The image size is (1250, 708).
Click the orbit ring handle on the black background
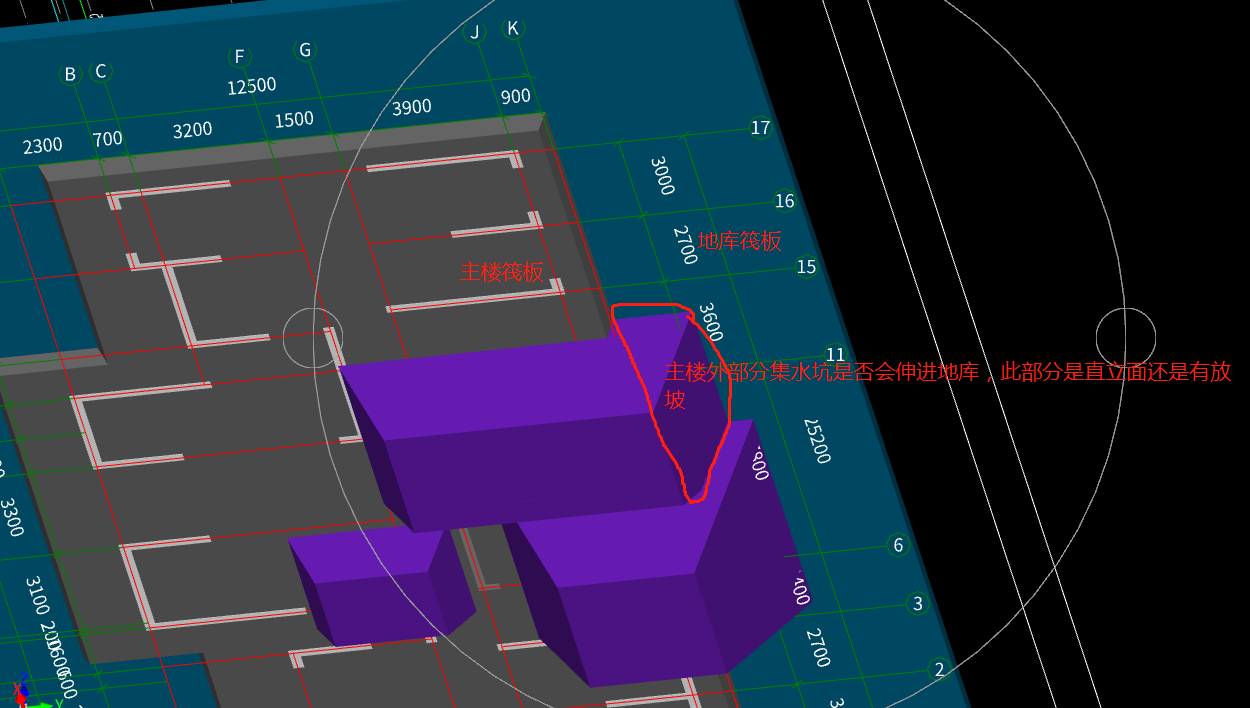click(x=1126, y=337)
